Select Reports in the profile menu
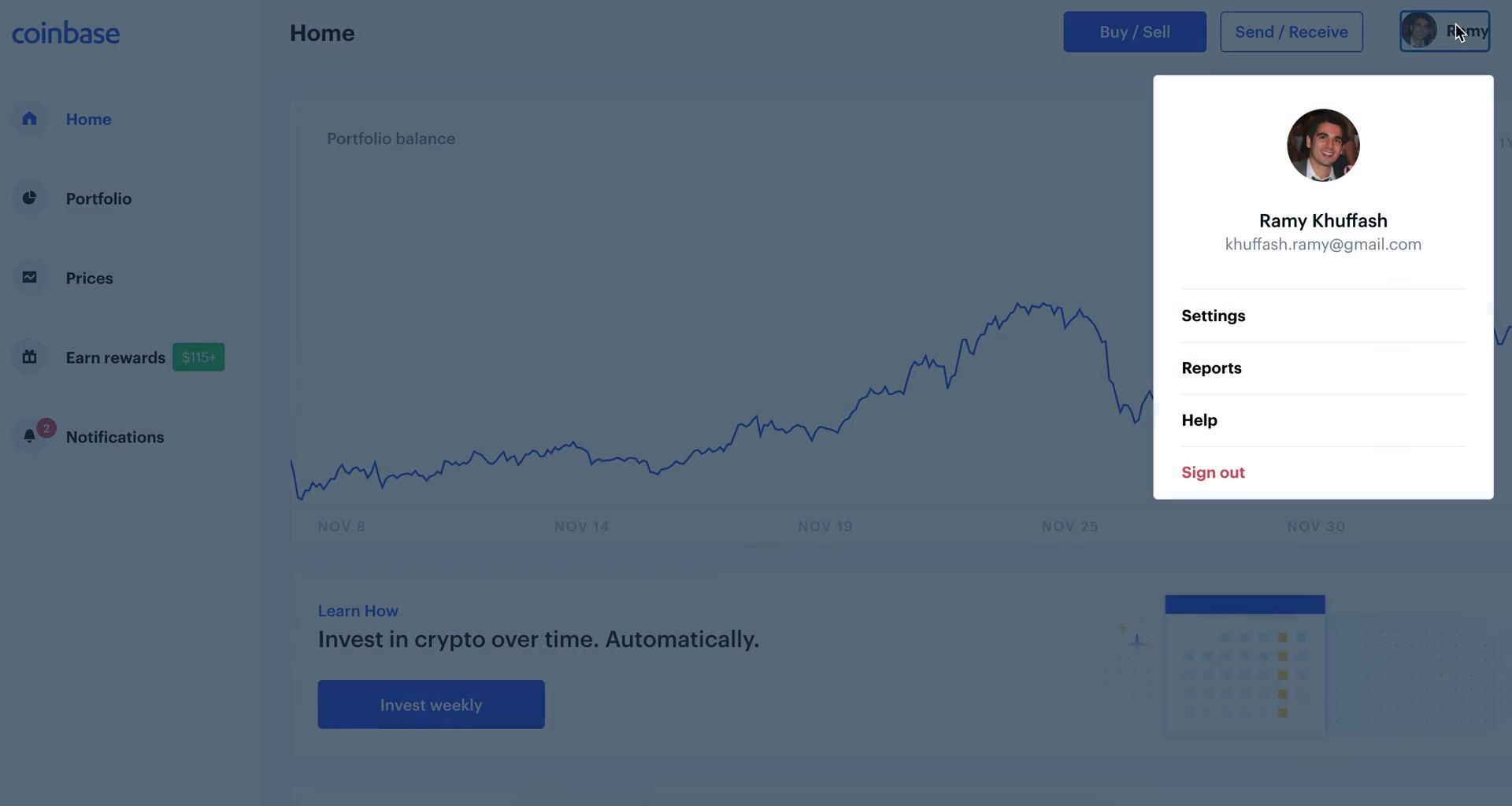The image size is (1512, 806). 1211,368
